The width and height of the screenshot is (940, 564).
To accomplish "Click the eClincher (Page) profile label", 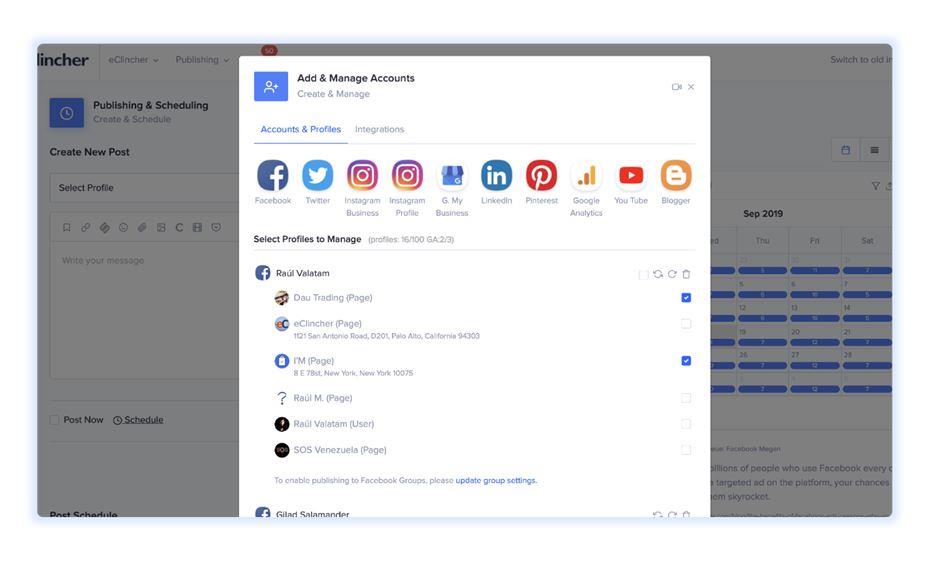I will pyautogui.click(x=327, y=323).
